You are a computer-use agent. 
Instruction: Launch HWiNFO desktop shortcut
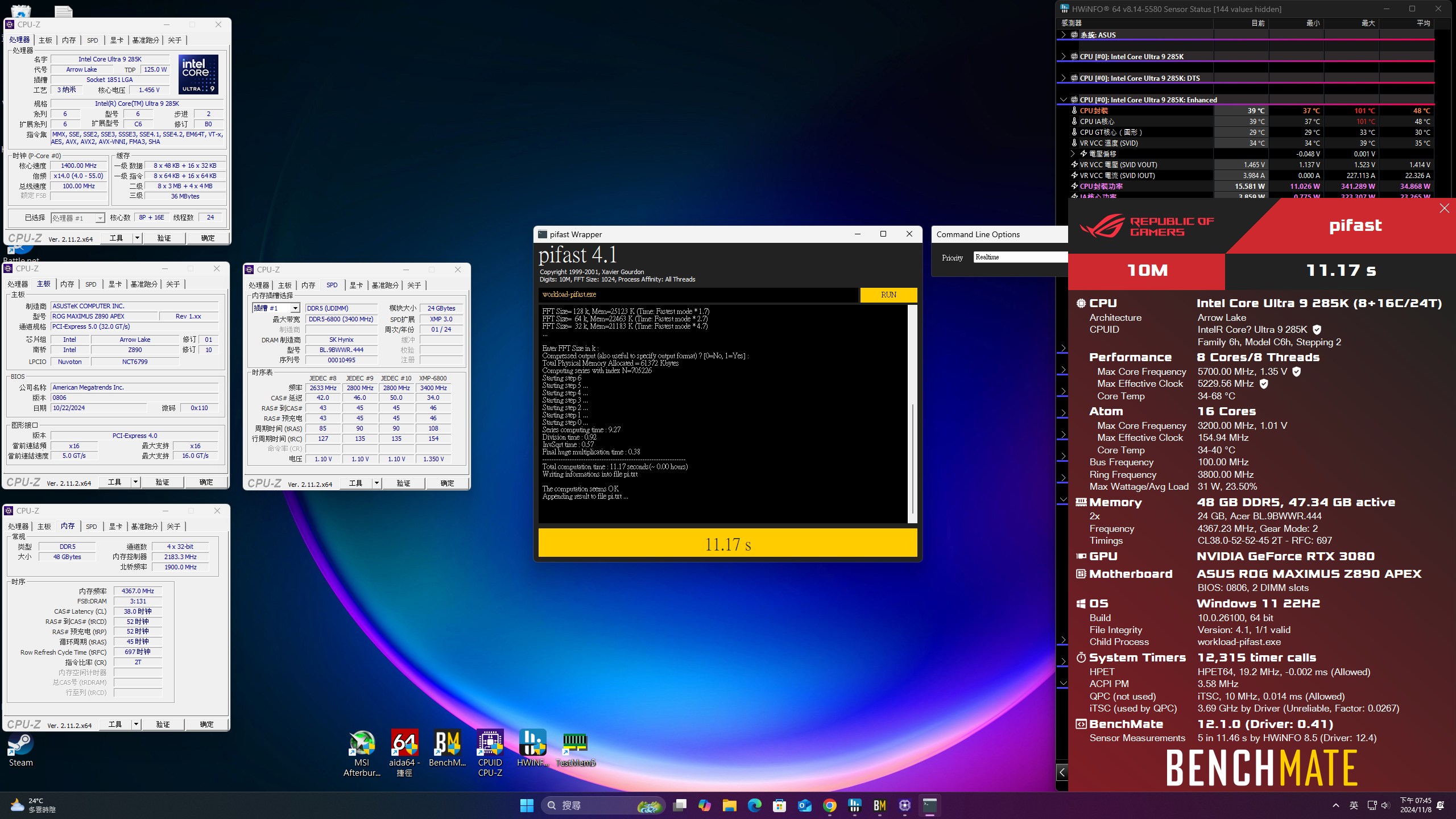[532, 748]
